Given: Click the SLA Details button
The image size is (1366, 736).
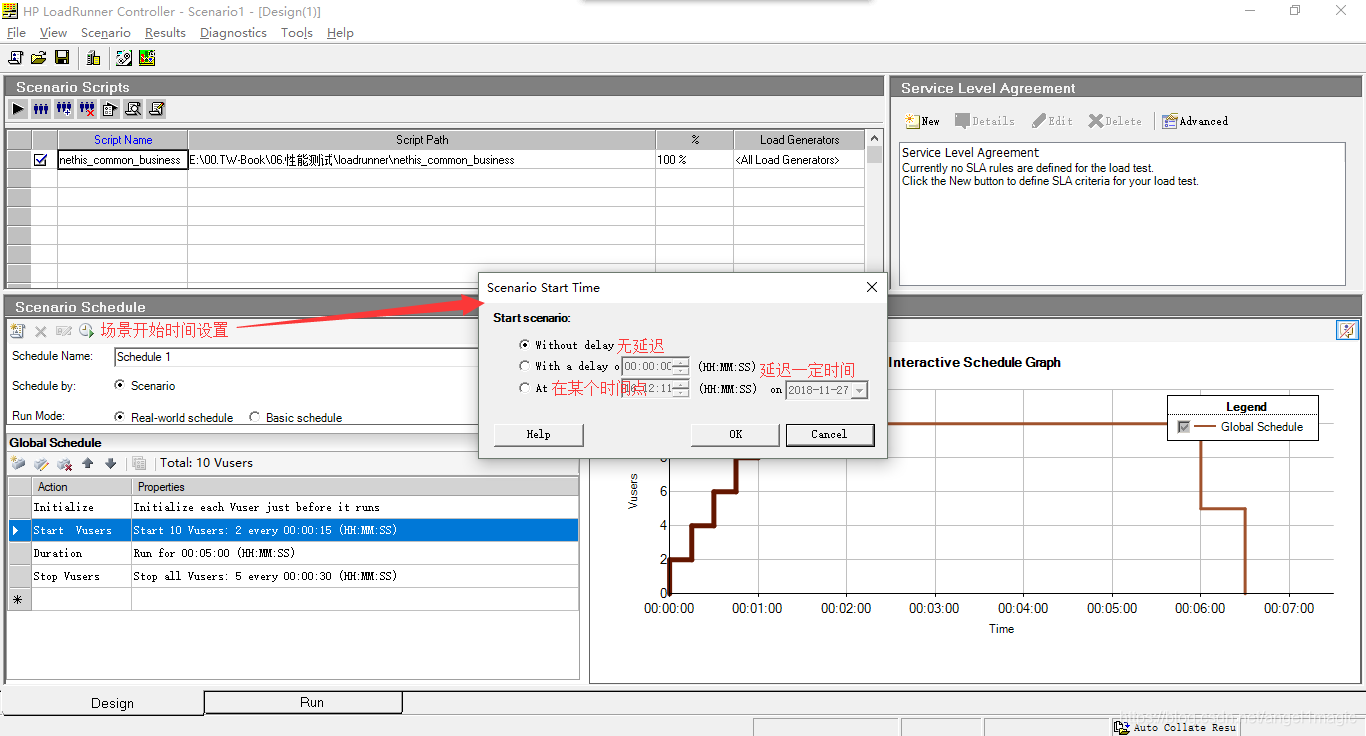Looking at the screenshot, I should click(x=985, y=121).
